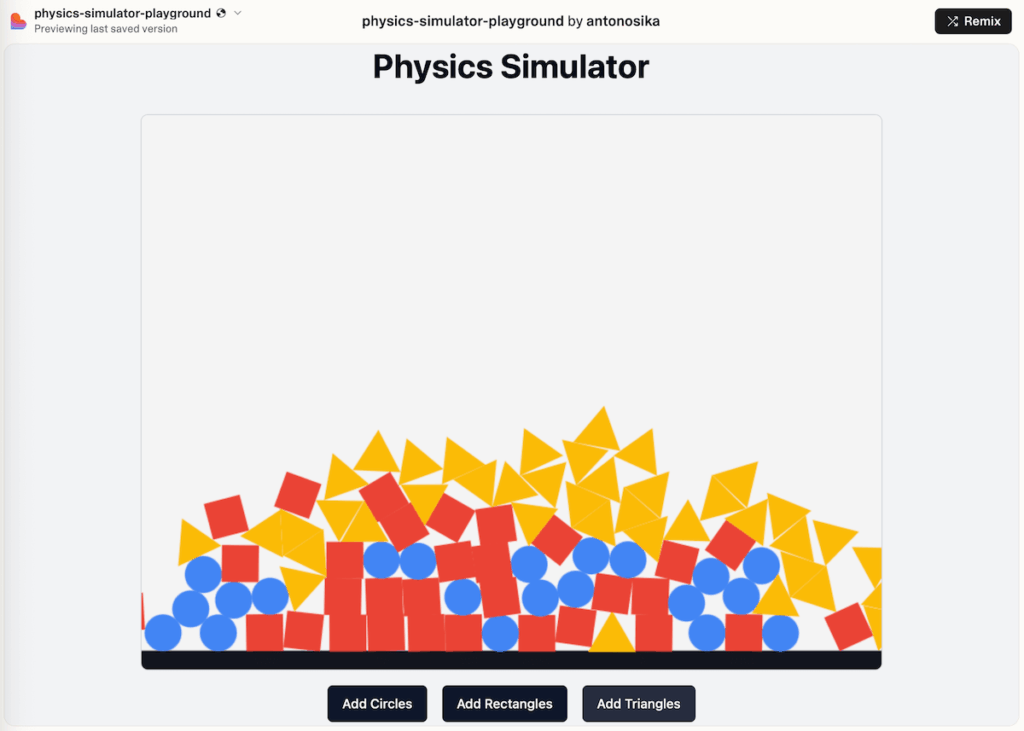Viewport: 1024px width, 731px height.
Task: Click the Physics Simulator heading
Action: coord(511,66)
